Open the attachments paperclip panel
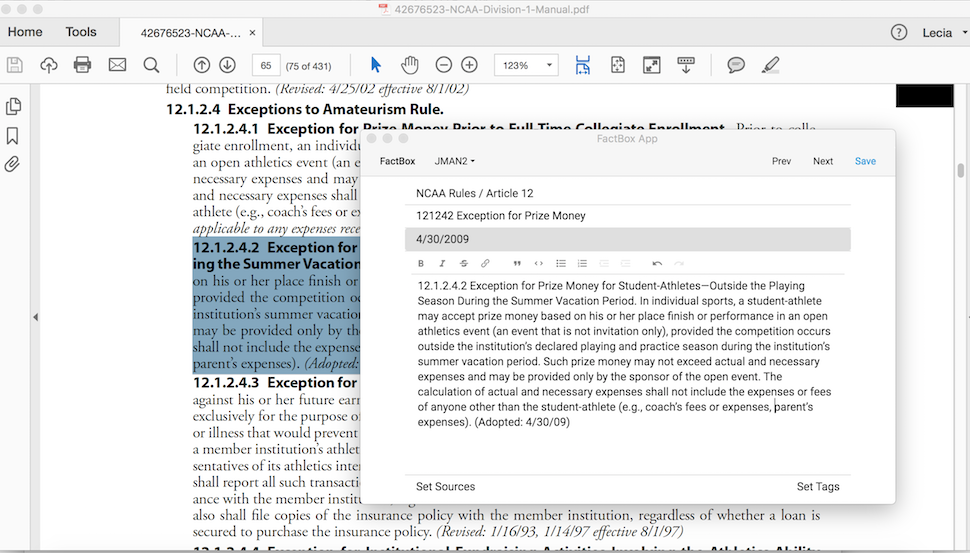This screenshot has height=553, width=970. 12,165
